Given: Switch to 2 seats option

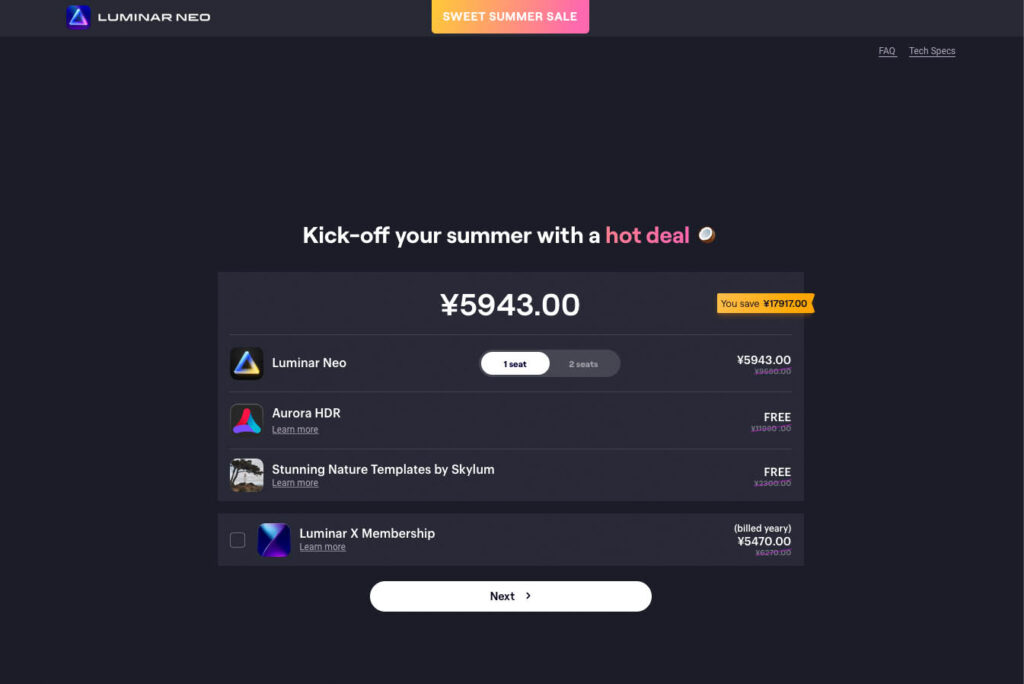Looking at the screenshot, I should coord(583,364).
